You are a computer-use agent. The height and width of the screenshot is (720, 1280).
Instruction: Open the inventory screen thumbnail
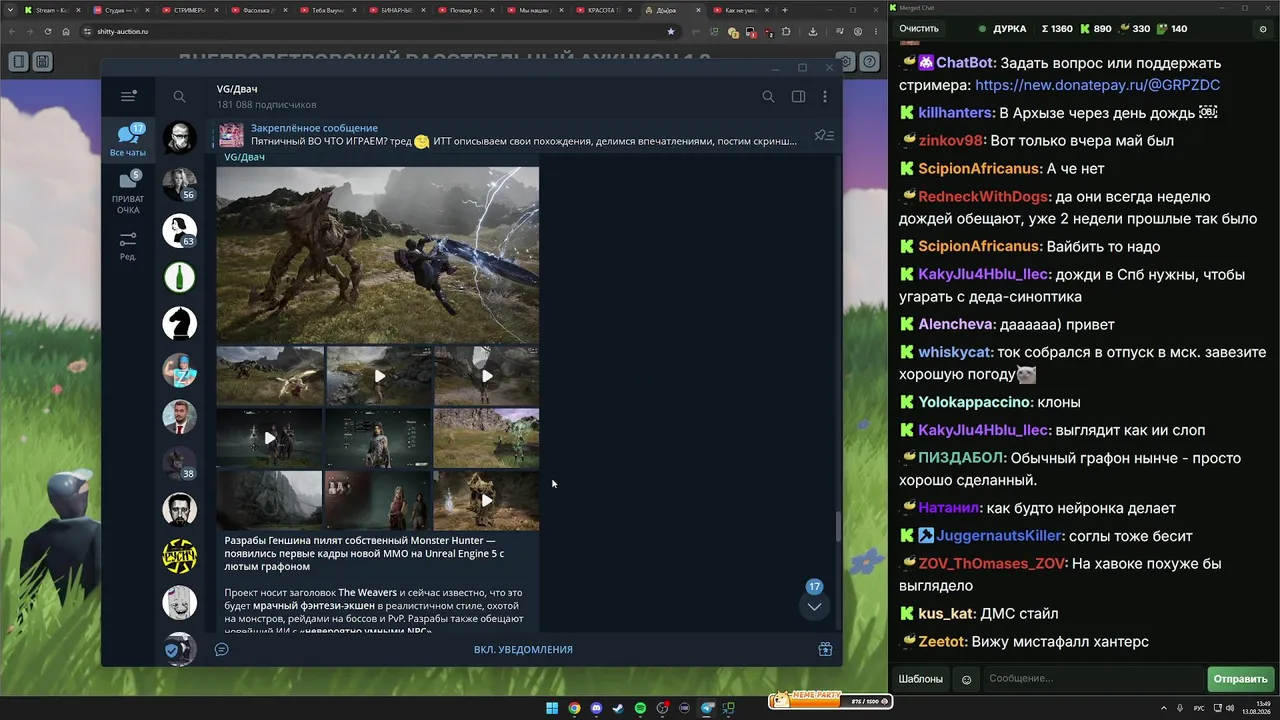378,438
